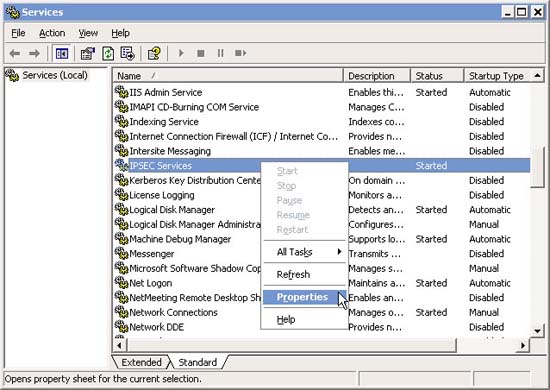Screen dimensions: 550x390
Task: Click gear icon beside Network Connections
Action: click(x=121, y=312)
